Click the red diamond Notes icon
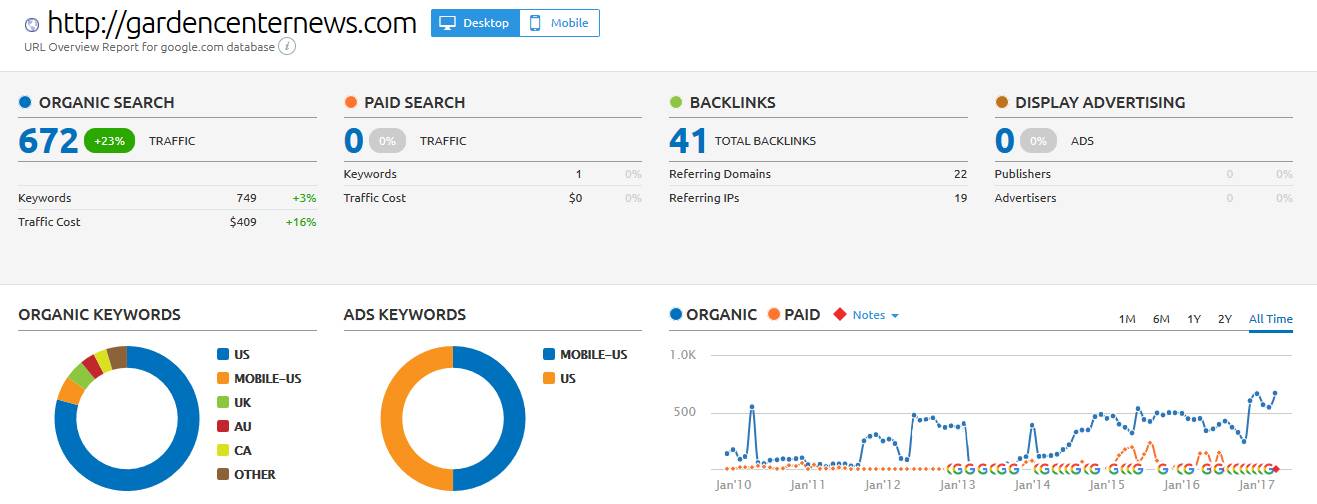The height and width of the screenshot is (504, 1317). tap(839, 314)
